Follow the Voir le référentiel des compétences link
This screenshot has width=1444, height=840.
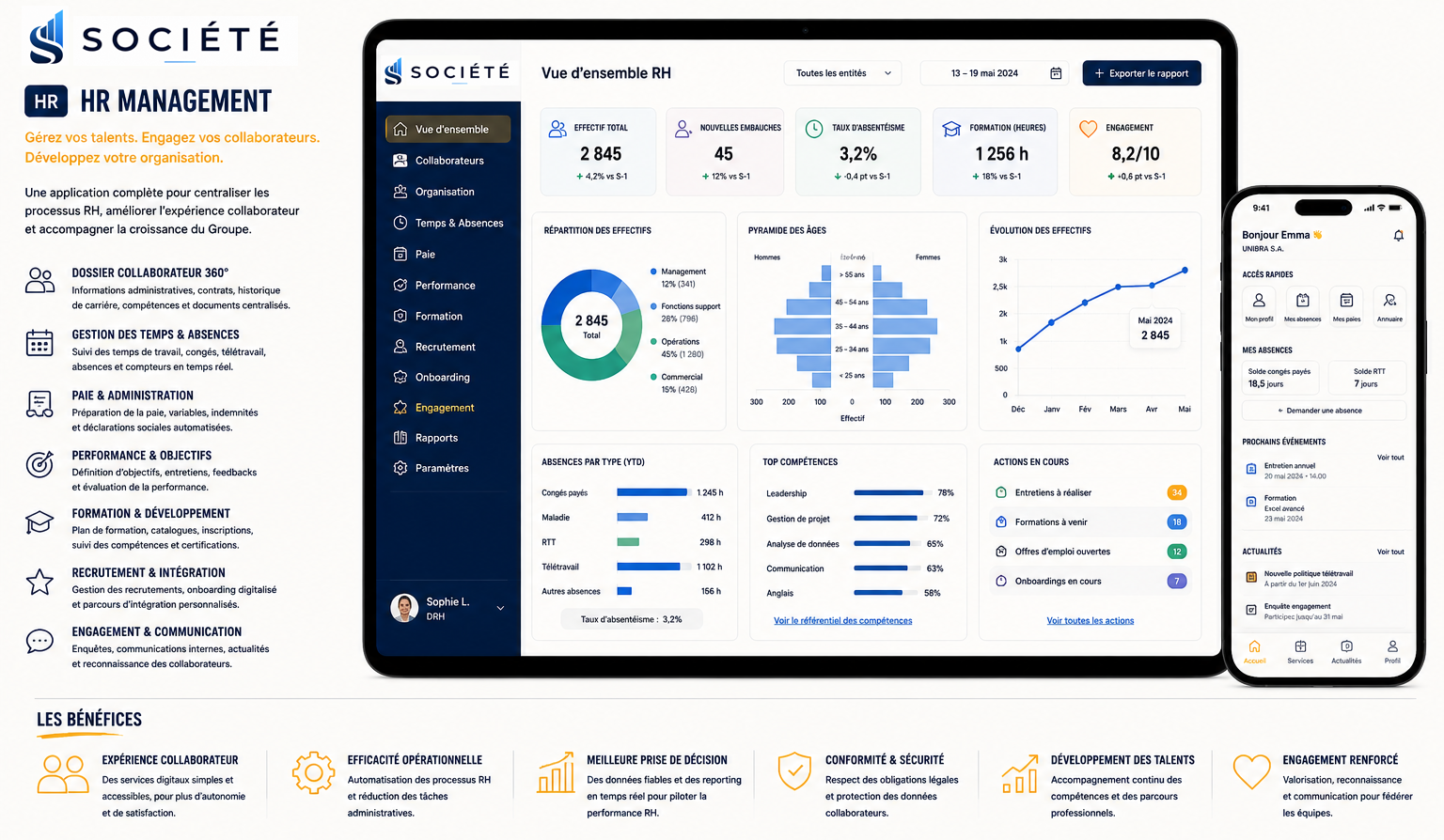point(842,620)
